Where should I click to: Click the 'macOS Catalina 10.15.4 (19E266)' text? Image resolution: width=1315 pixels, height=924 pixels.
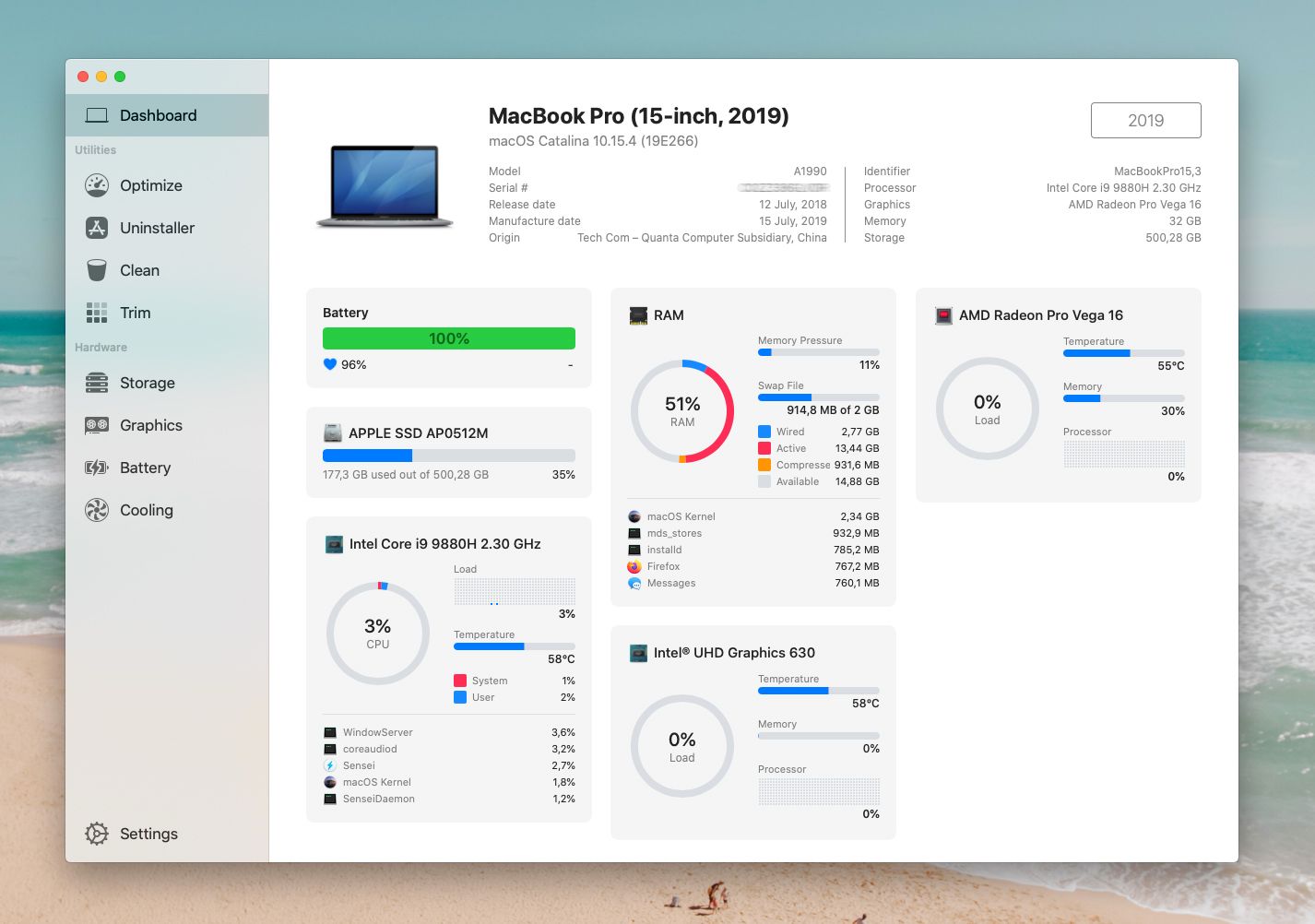593,141
